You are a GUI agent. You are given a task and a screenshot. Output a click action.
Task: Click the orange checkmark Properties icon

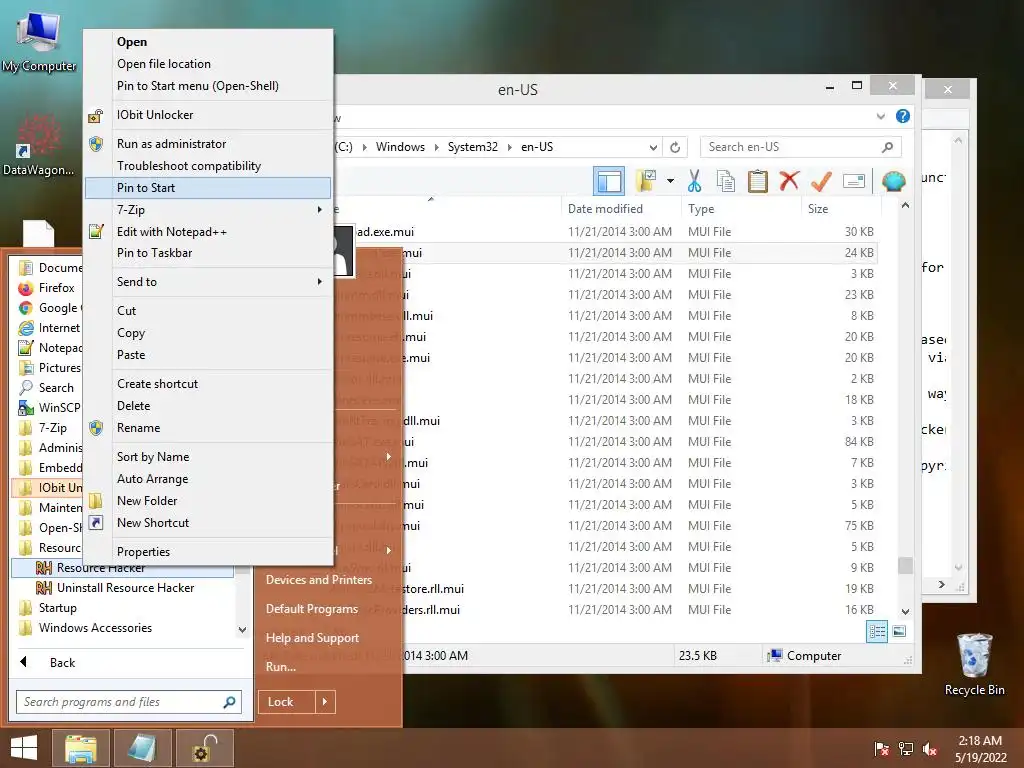821,181
